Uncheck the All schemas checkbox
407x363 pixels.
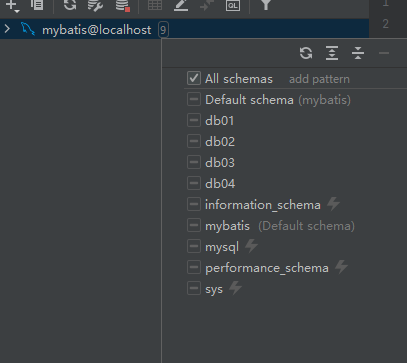click(194, 78)
